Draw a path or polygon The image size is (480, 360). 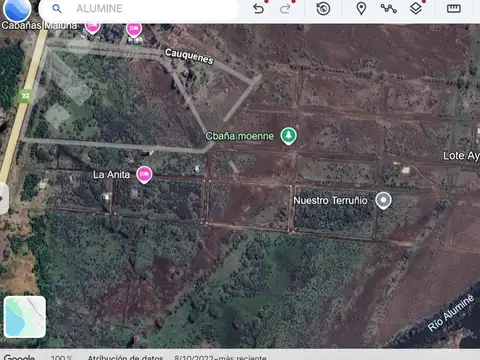389,9
